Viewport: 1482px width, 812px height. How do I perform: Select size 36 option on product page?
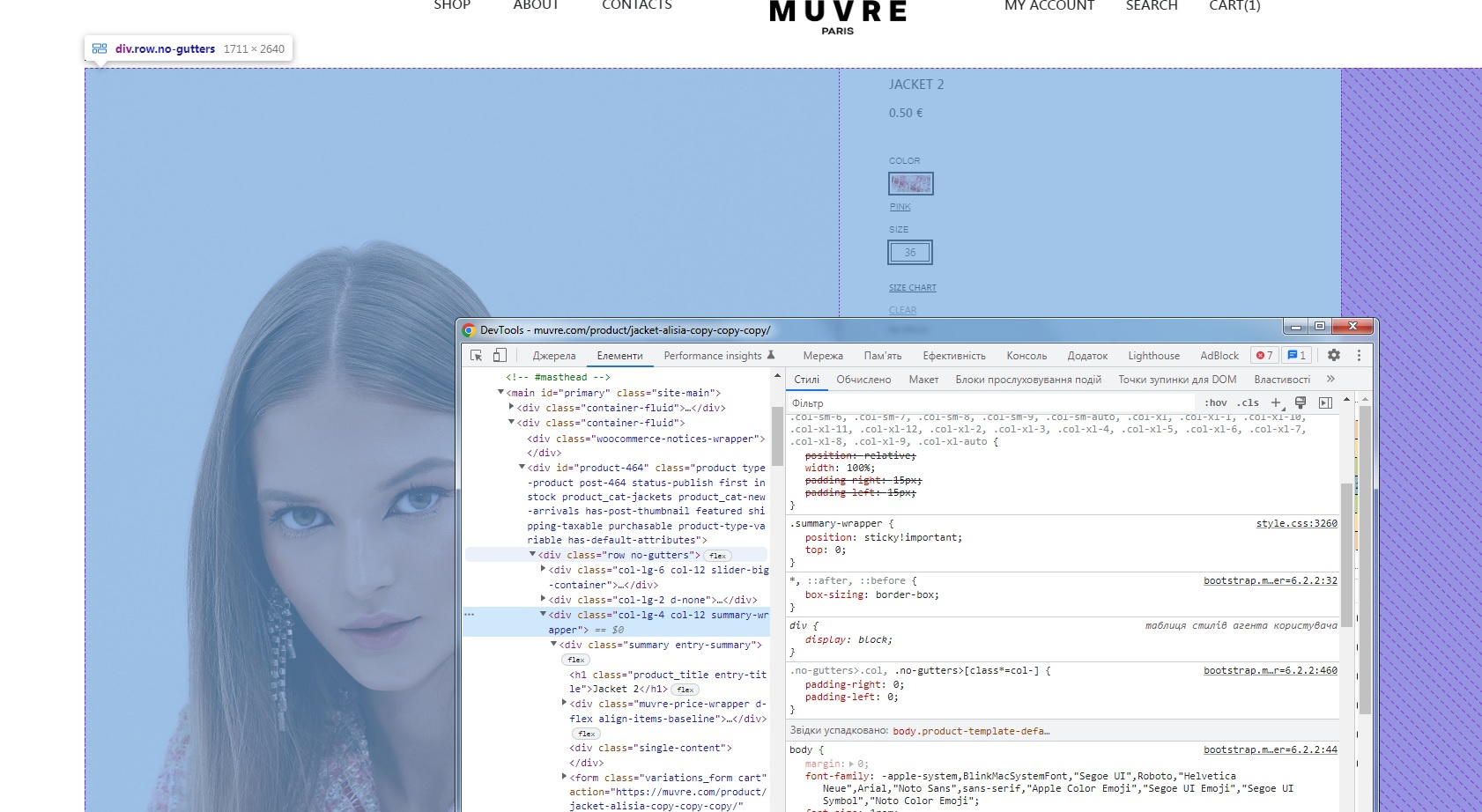pos(909,252)
